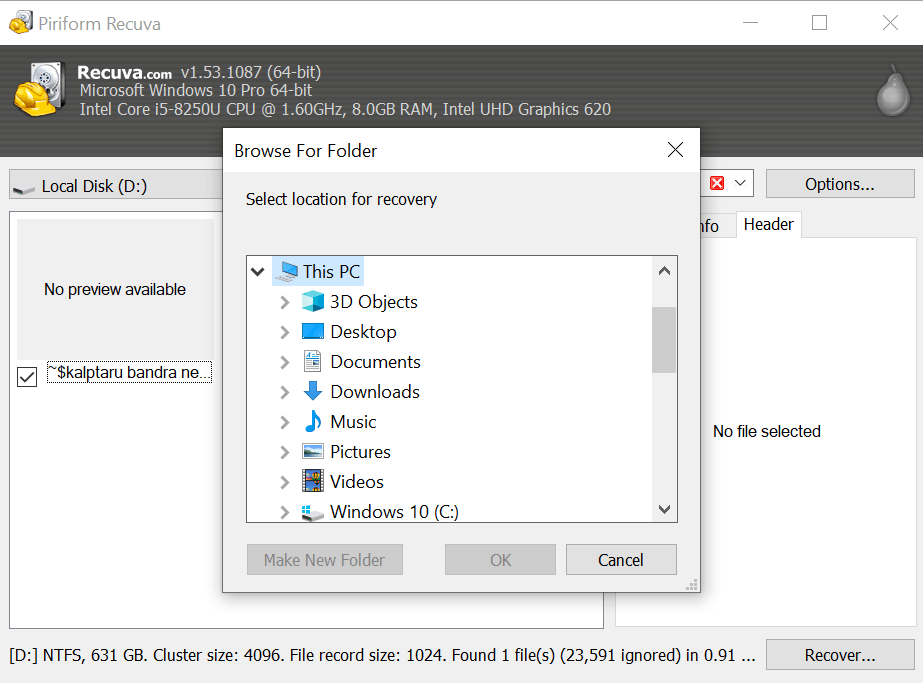Expand the Windows 10 (C:) drive node
This screenshot has width=923, height=683.
pyautogui.click(x=285, y=512)
